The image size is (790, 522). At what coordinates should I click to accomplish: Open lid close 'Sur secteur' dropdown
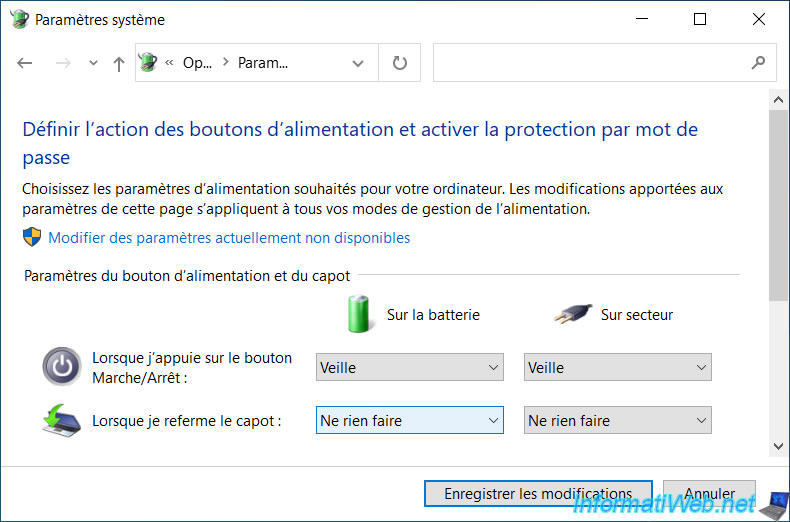[x=618, y=420]
